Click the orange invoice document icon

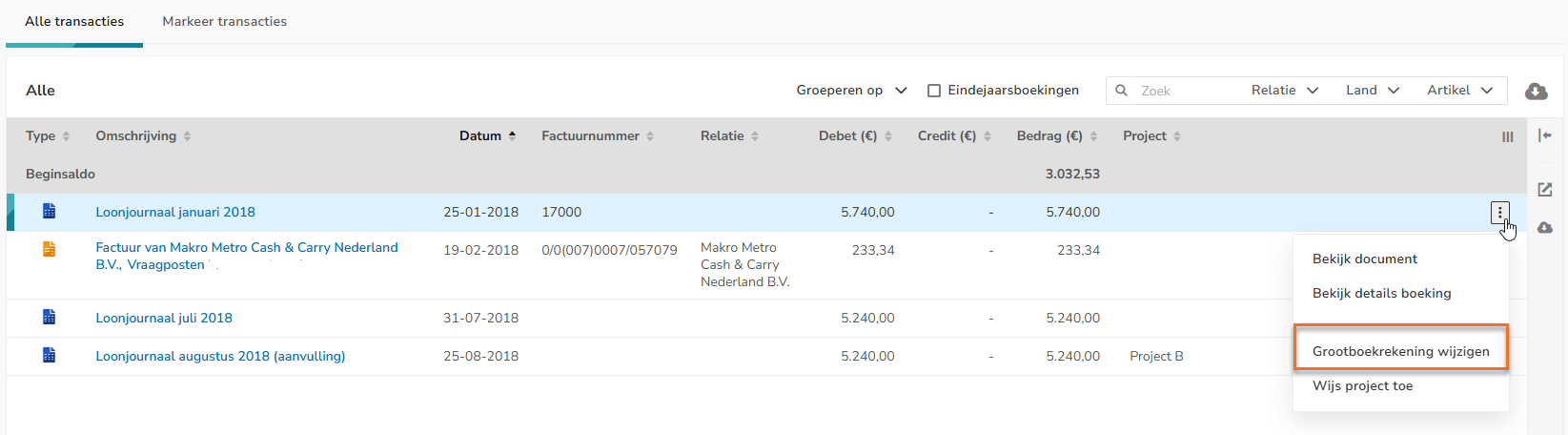click(49, 249)
